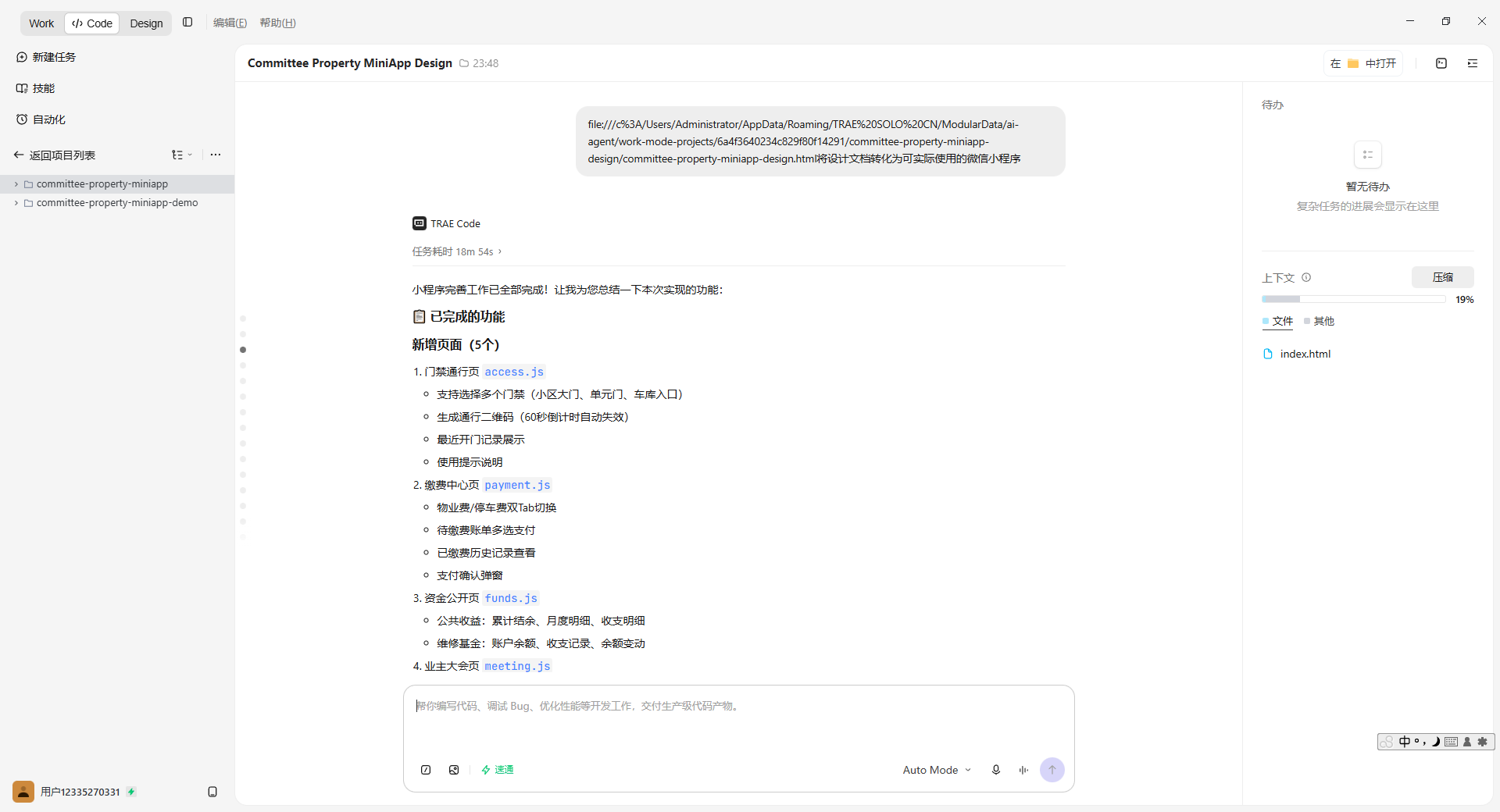The width and height of the screenshot is (1500, 812).
Task: Collapse the right side panel icon
Action: point(1473,63)
